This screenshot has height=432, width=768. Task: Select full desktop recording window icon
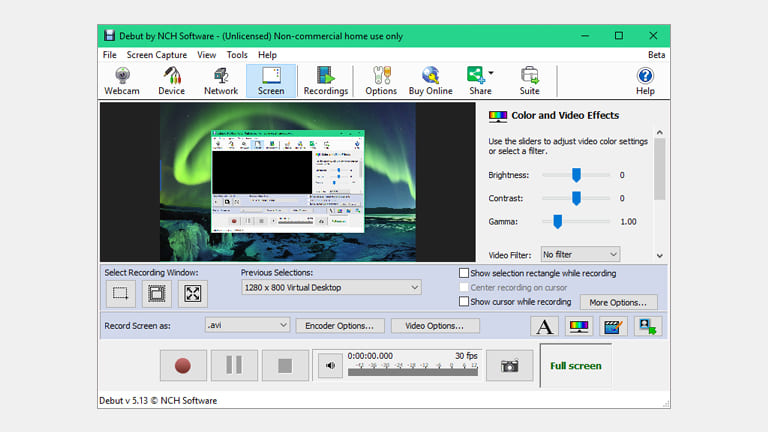pyautogui.click(x=193, y=293)
